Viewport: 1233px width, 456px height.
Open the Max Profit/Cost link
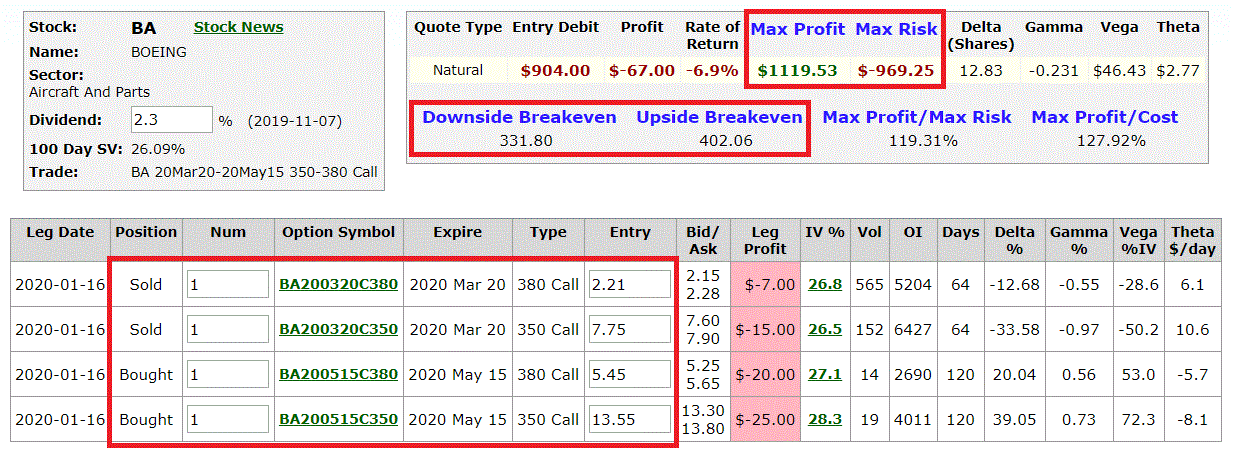coord(1104,117)
